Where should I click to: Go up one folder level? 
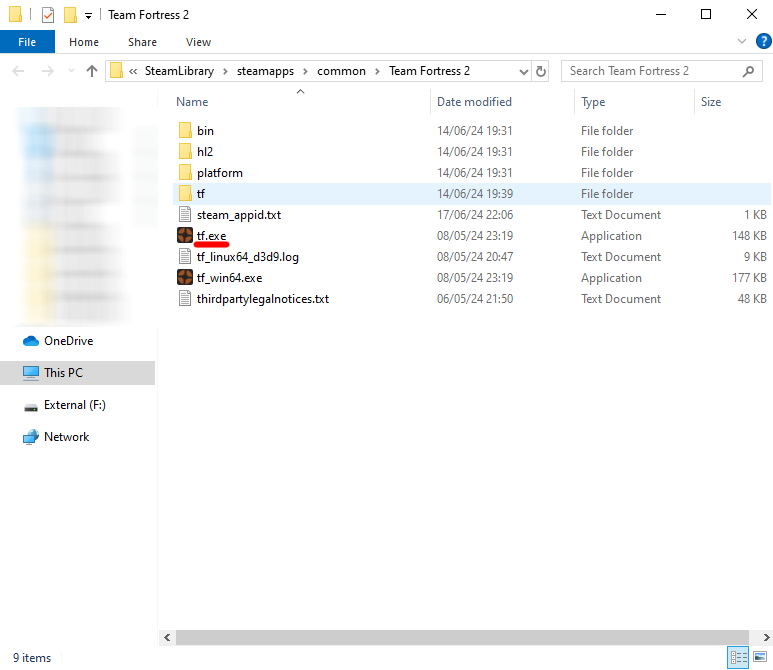click(92, 71)
